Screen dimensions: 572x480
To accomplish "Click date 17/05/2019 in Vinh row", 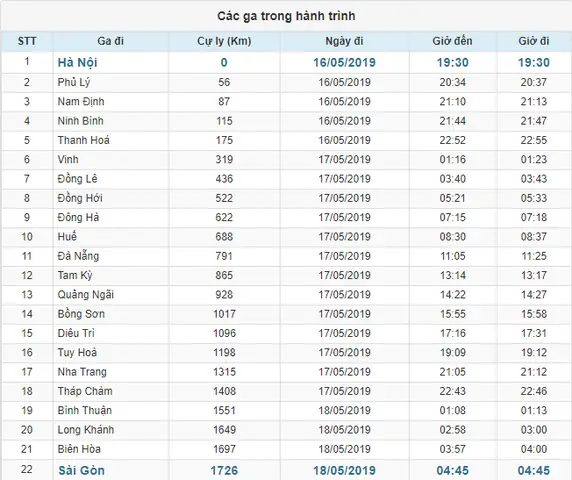I will (344, 159).
